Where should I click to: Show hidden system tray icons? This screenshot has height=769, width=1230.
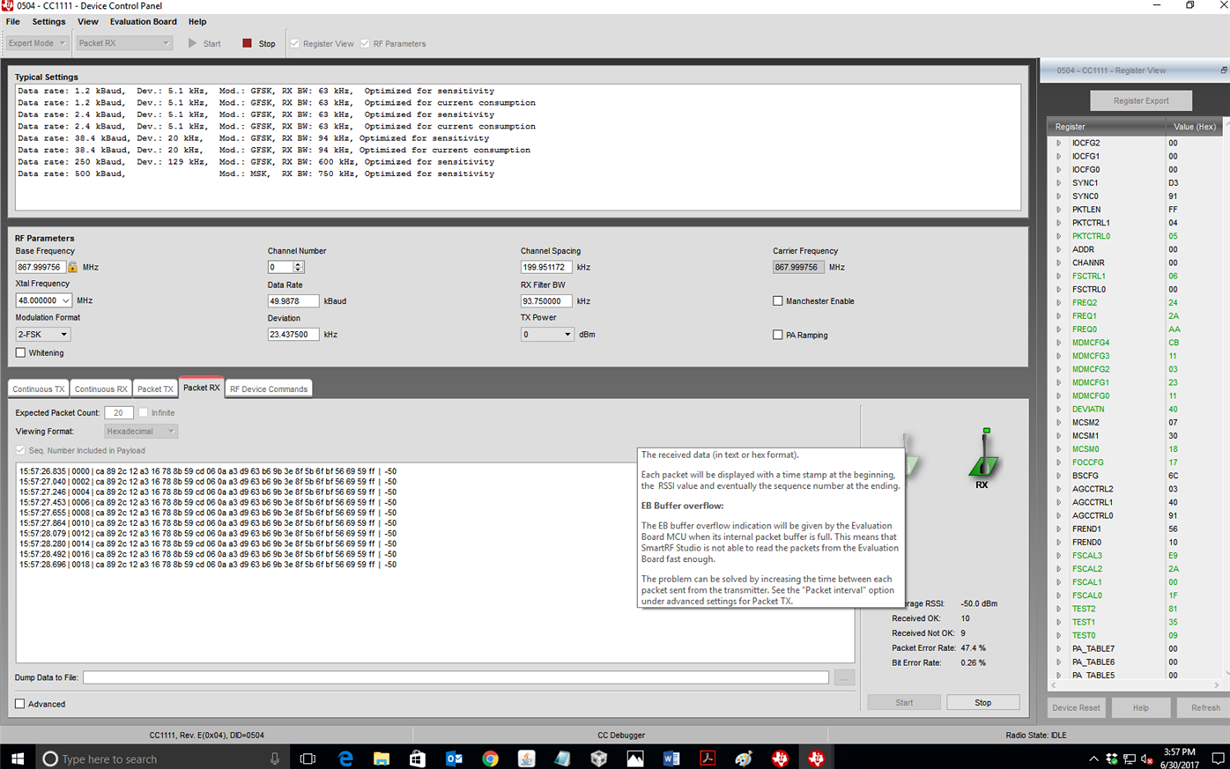coord(1093,759)
